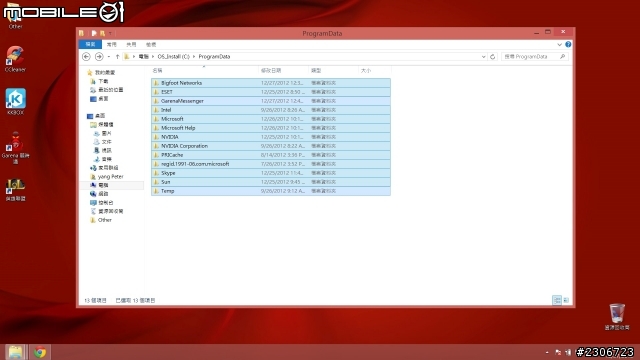The height and width of the screenshot is (360, 640).
Task: Select Microsoft Help folder
Action: click(x=271, y=128)
